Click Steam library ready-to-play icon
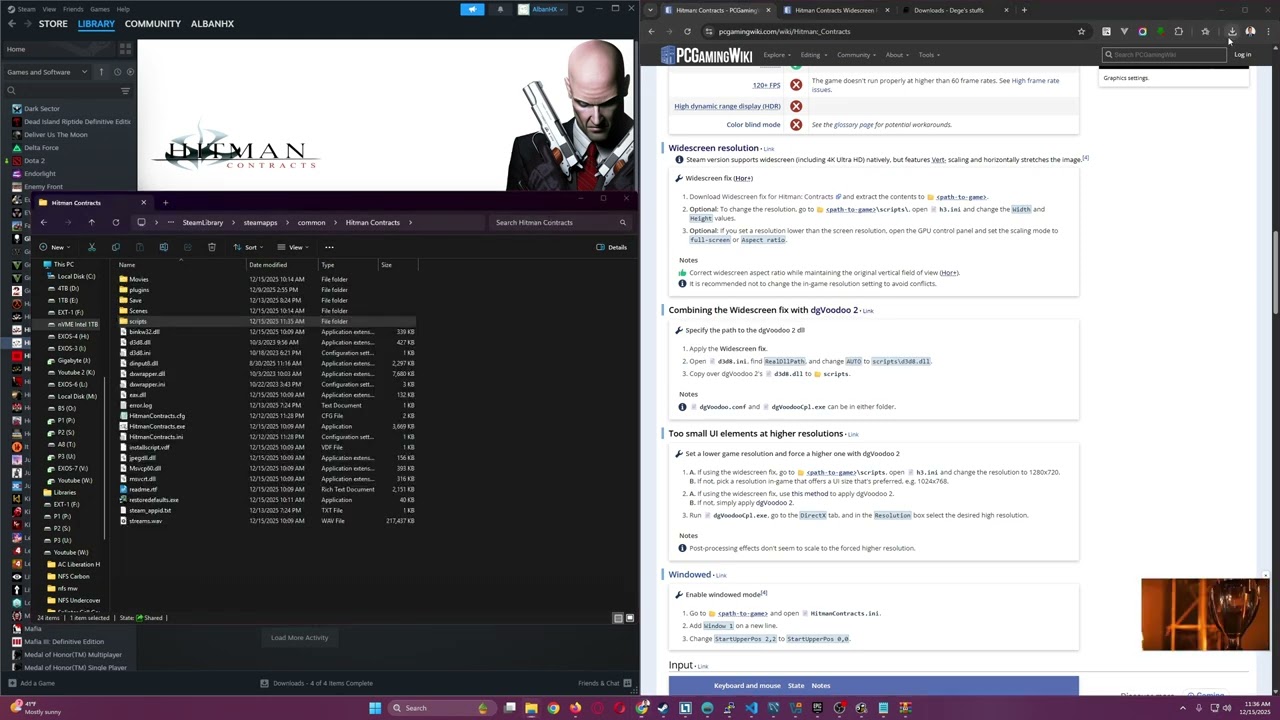This screenshot has height=720, width=1280. tap(130, 72)
